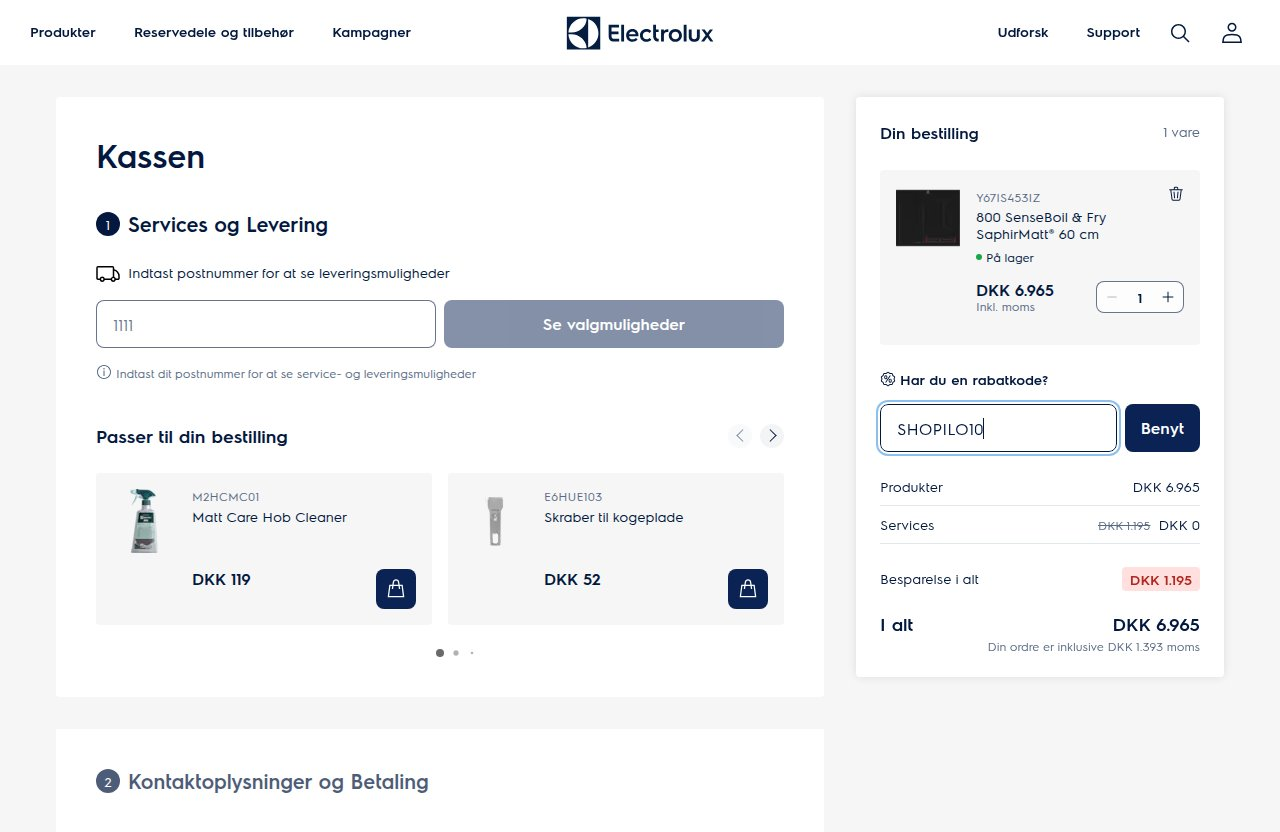Open Matt Care Hob Cleaner title
Screen dimensions: 1280x832
[x=270, y=518]
